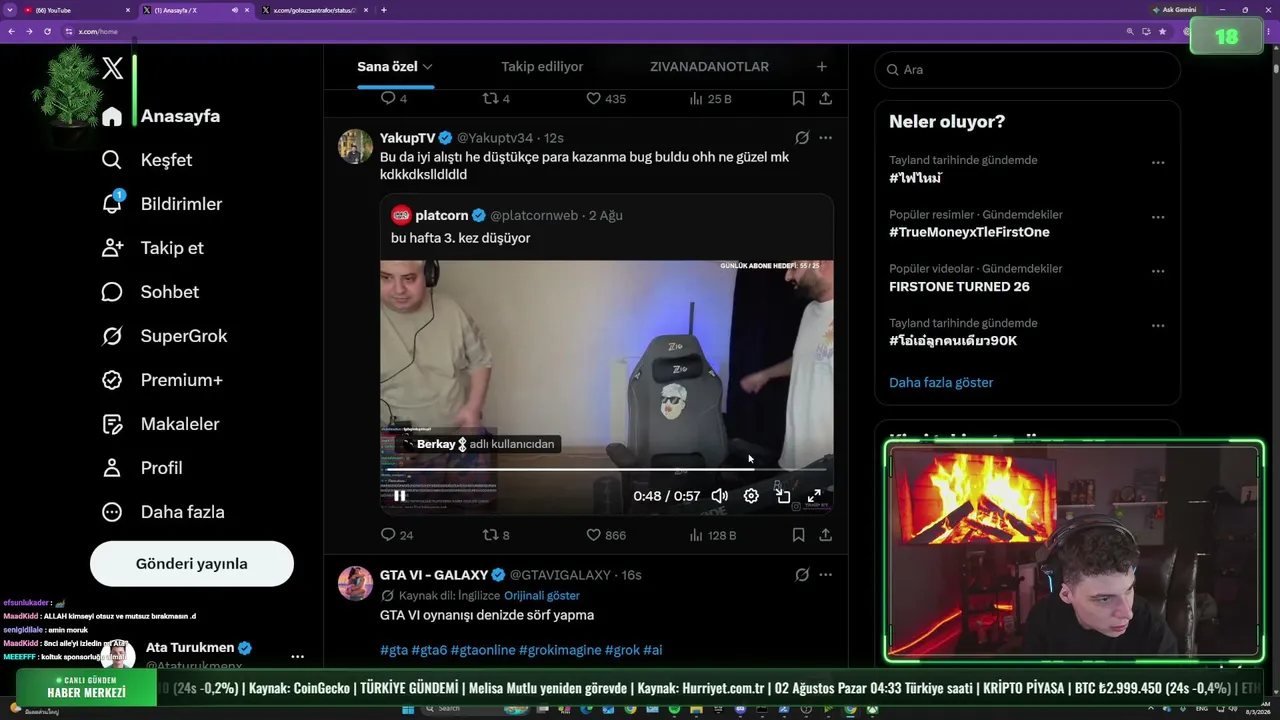Click the browser address bar x.com/home
Image resolution: width=1280 pixels, height=720 pixels.
click(x=98, y=31)
